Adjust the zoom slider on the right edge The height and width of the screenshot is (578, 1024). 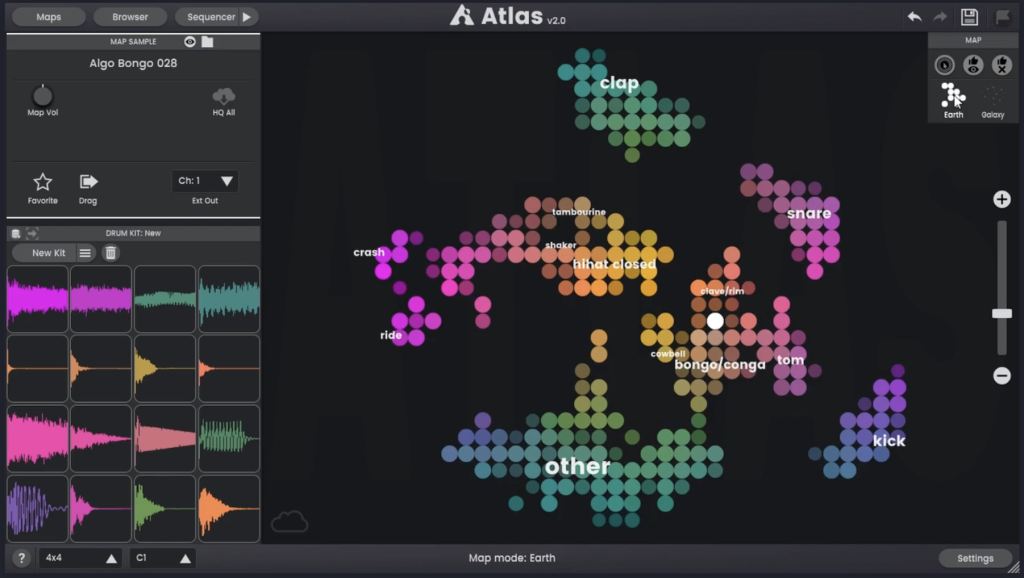(1002, 315)
